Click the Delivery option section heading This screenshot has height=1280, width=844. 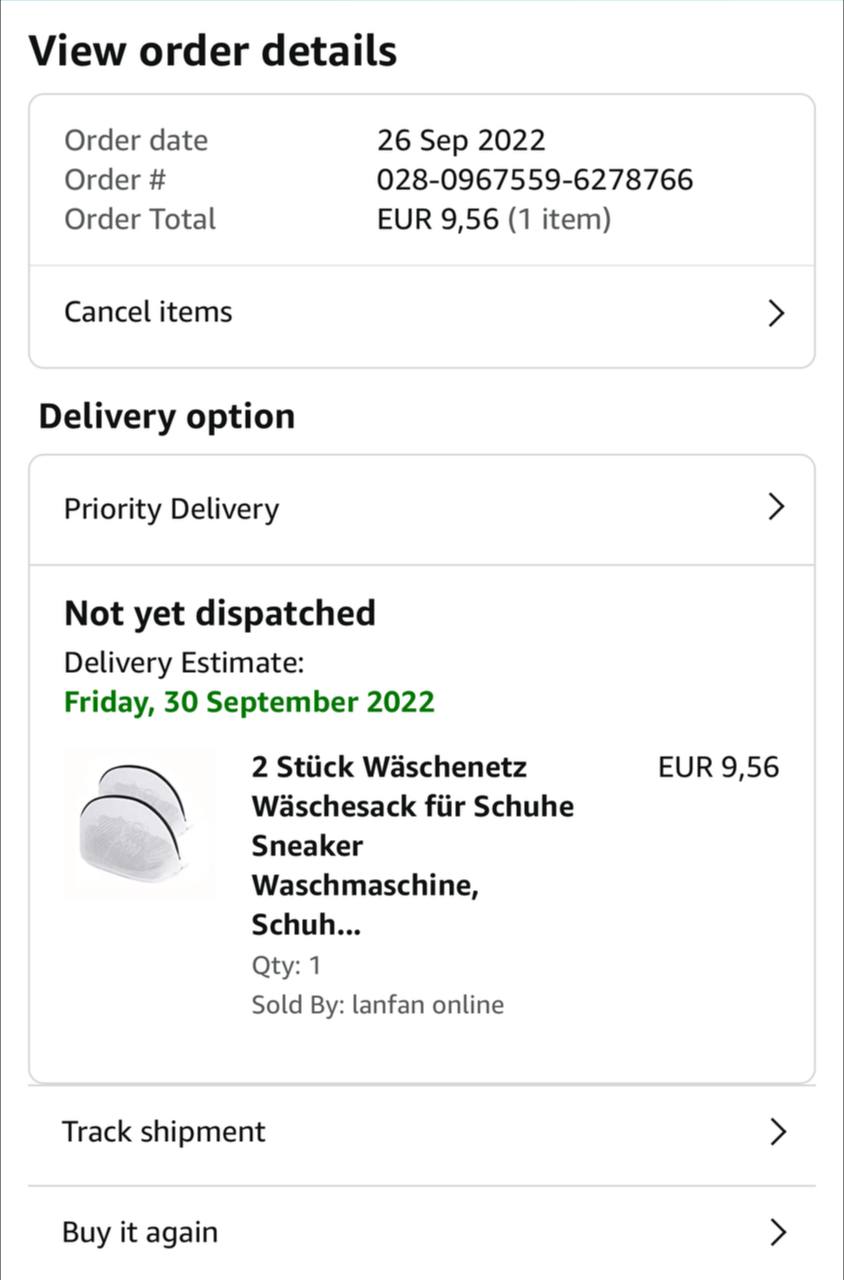coord(166,417)
